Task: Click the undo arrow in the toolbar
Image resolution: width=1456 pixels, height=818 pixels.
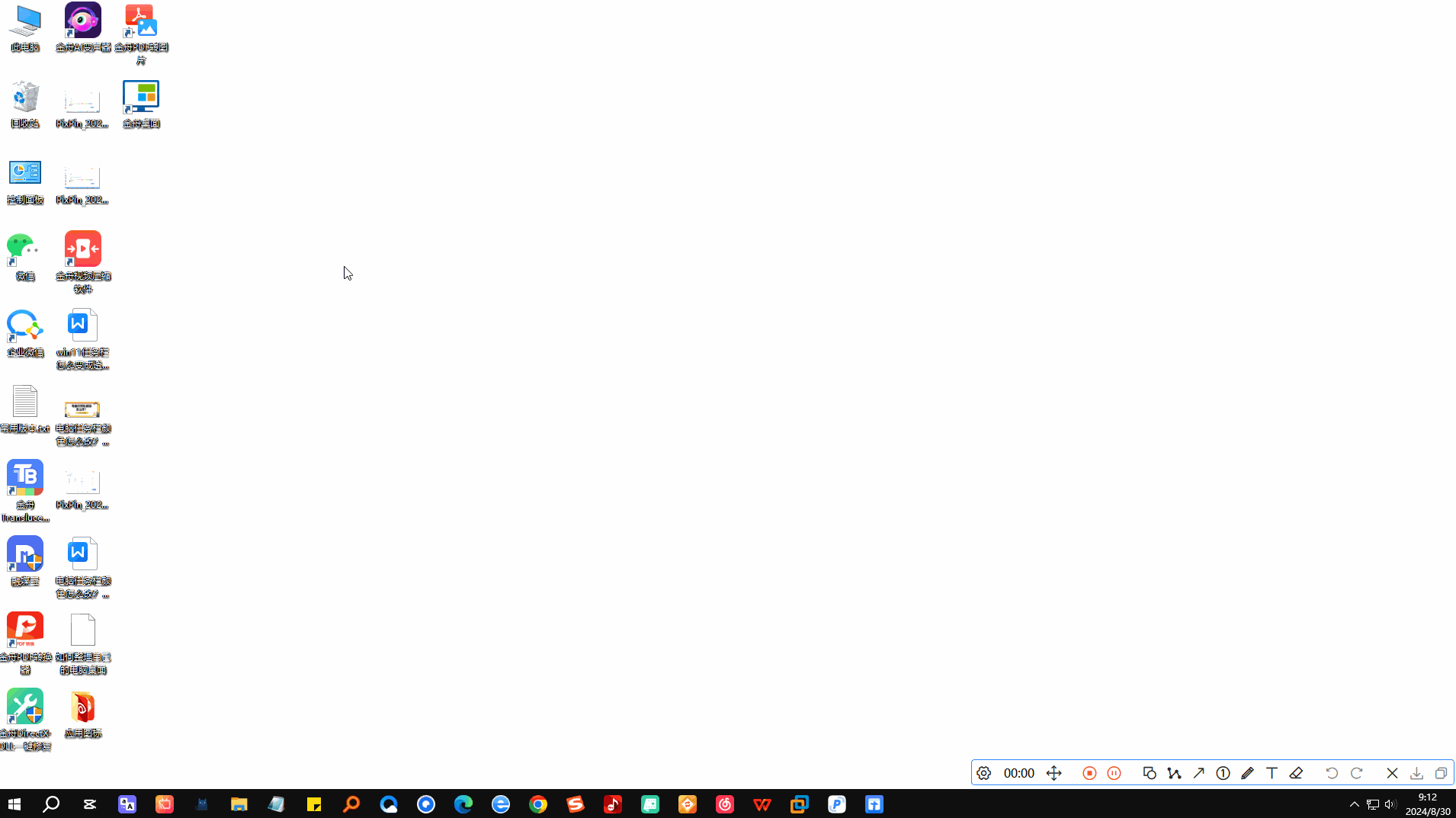Action: (x=1332, y=773)
